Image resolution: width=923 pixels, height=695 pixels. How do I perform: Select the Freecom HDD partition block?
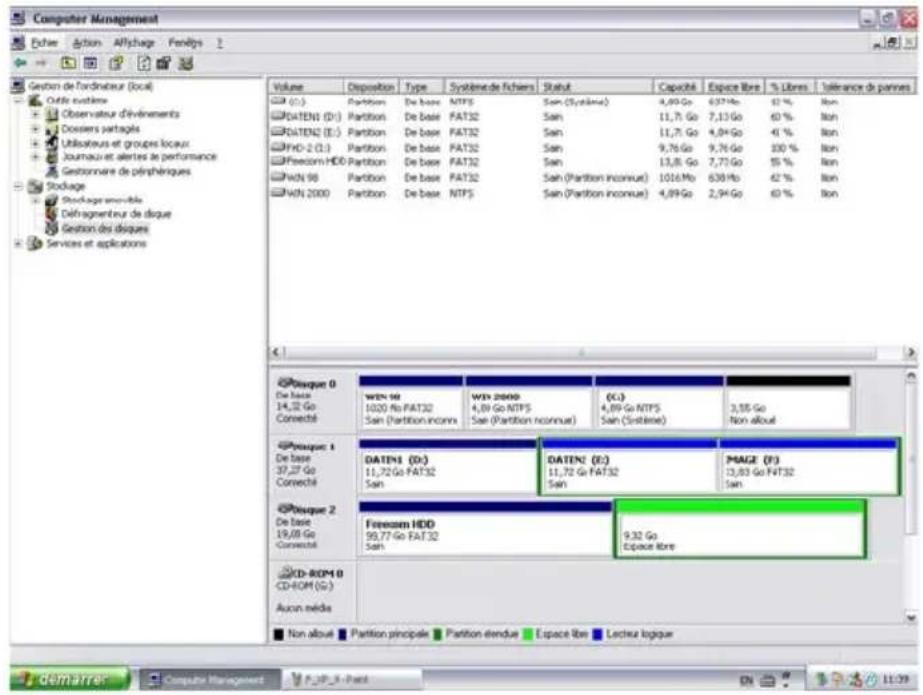(486, 529)
